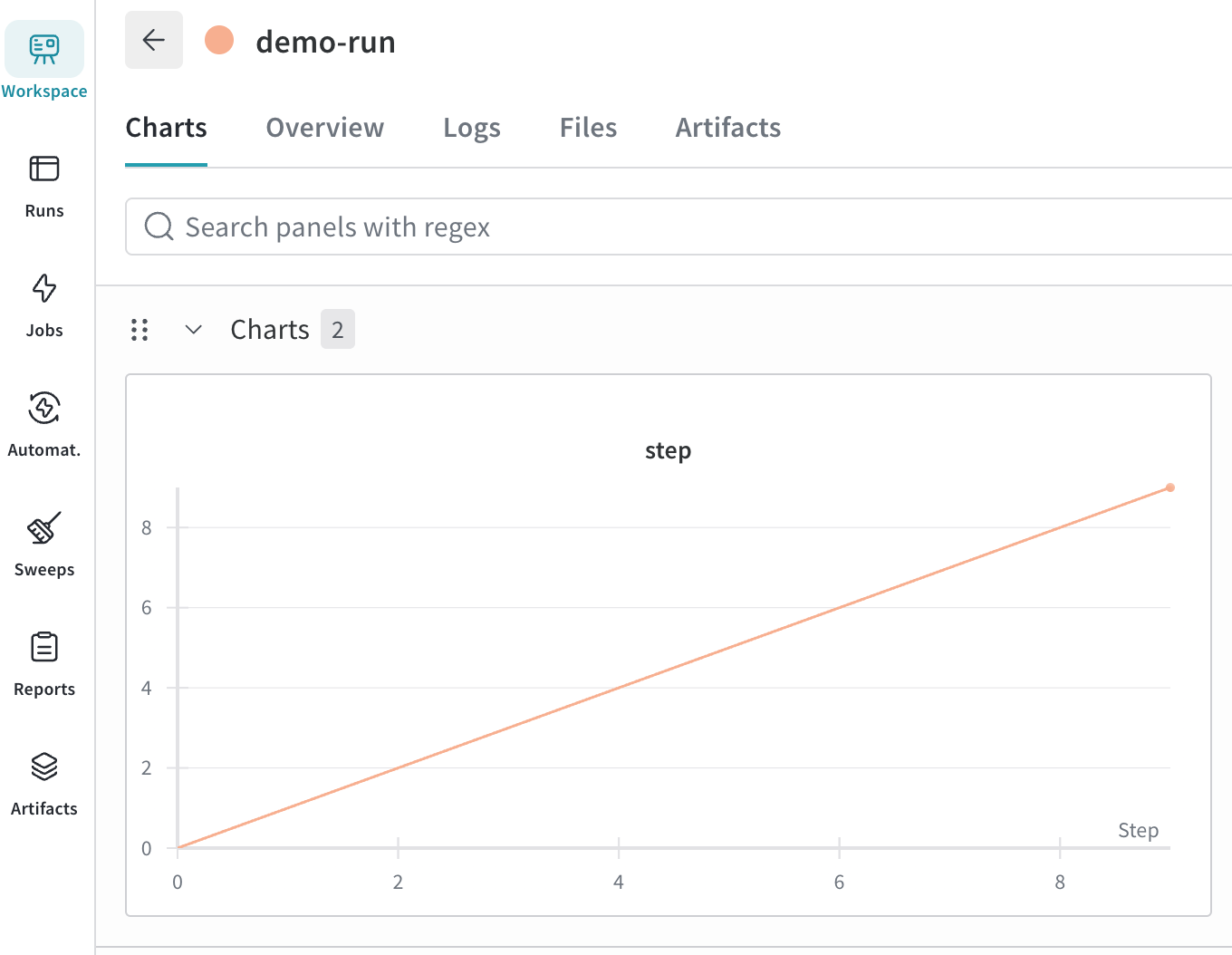1232x955 pixels.
Task: Select the Charts tab
Action: point(166,128)
